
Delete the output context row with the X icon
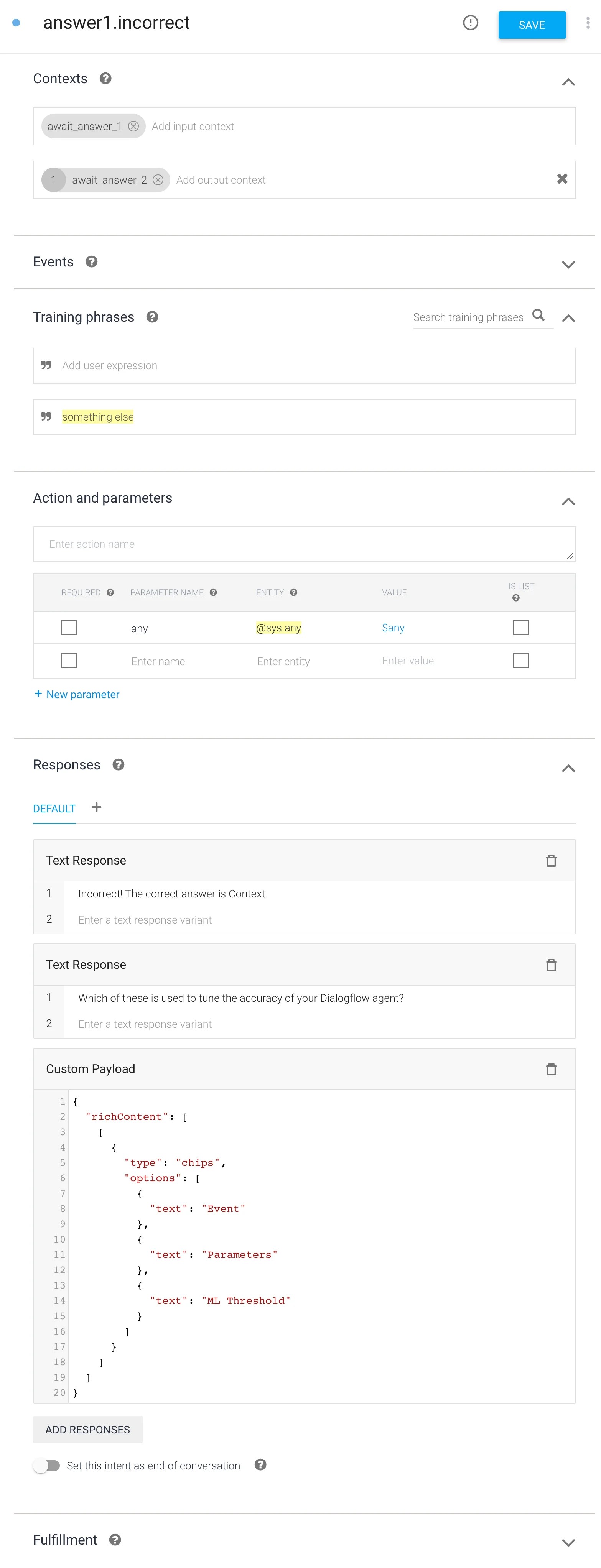point(562,179)
